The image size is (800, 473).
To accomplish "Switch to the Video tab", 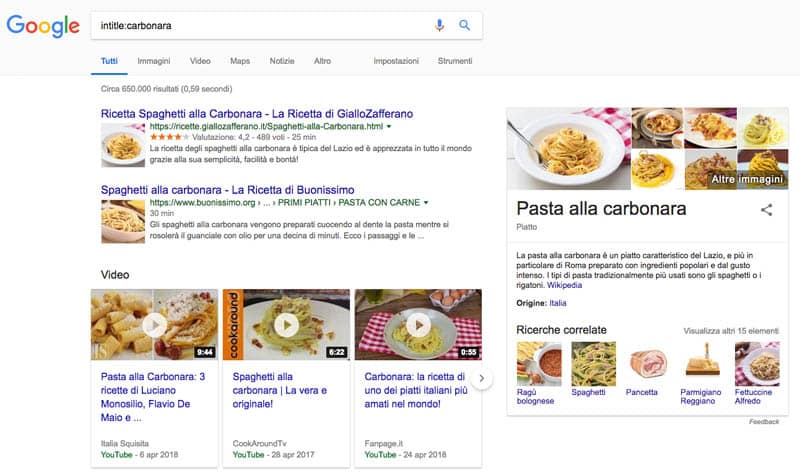I will (200, 61).
